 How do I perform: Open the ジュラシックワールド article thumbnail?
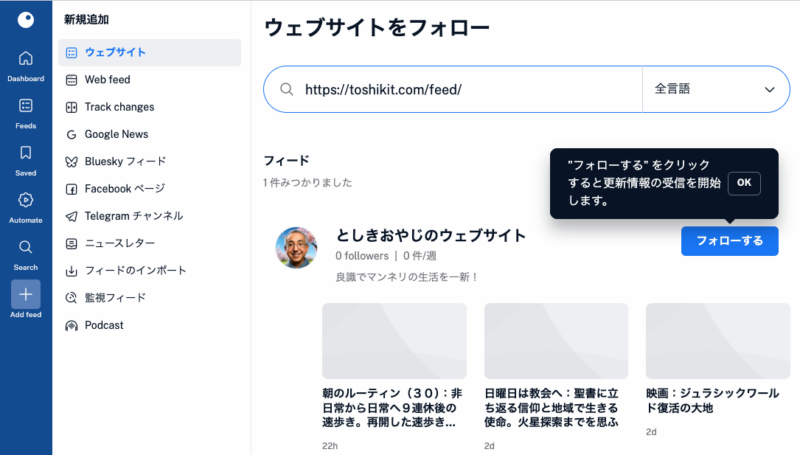pos(718,341)
